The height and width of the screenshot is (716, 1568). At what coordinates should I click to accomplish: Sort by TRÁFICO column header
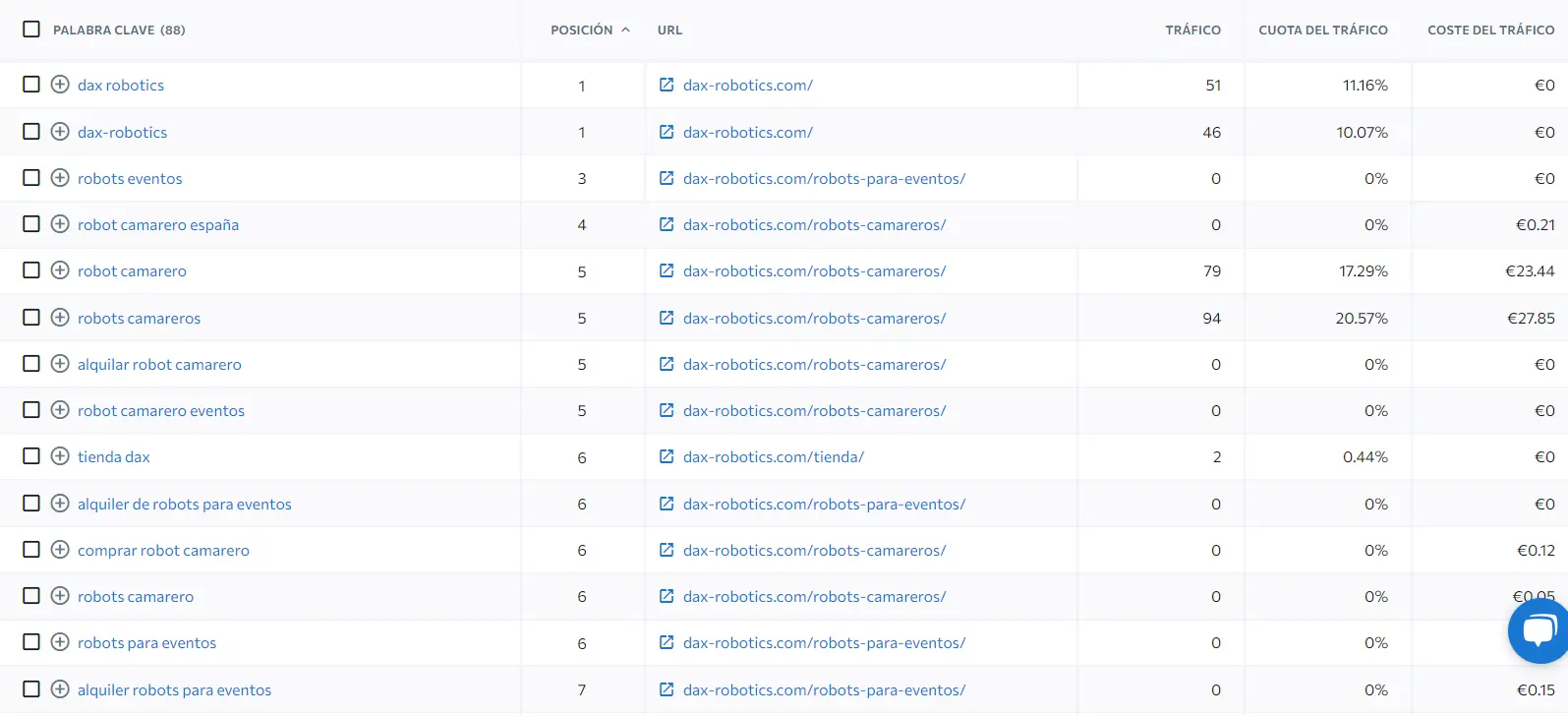click(x=1192, y=30)
